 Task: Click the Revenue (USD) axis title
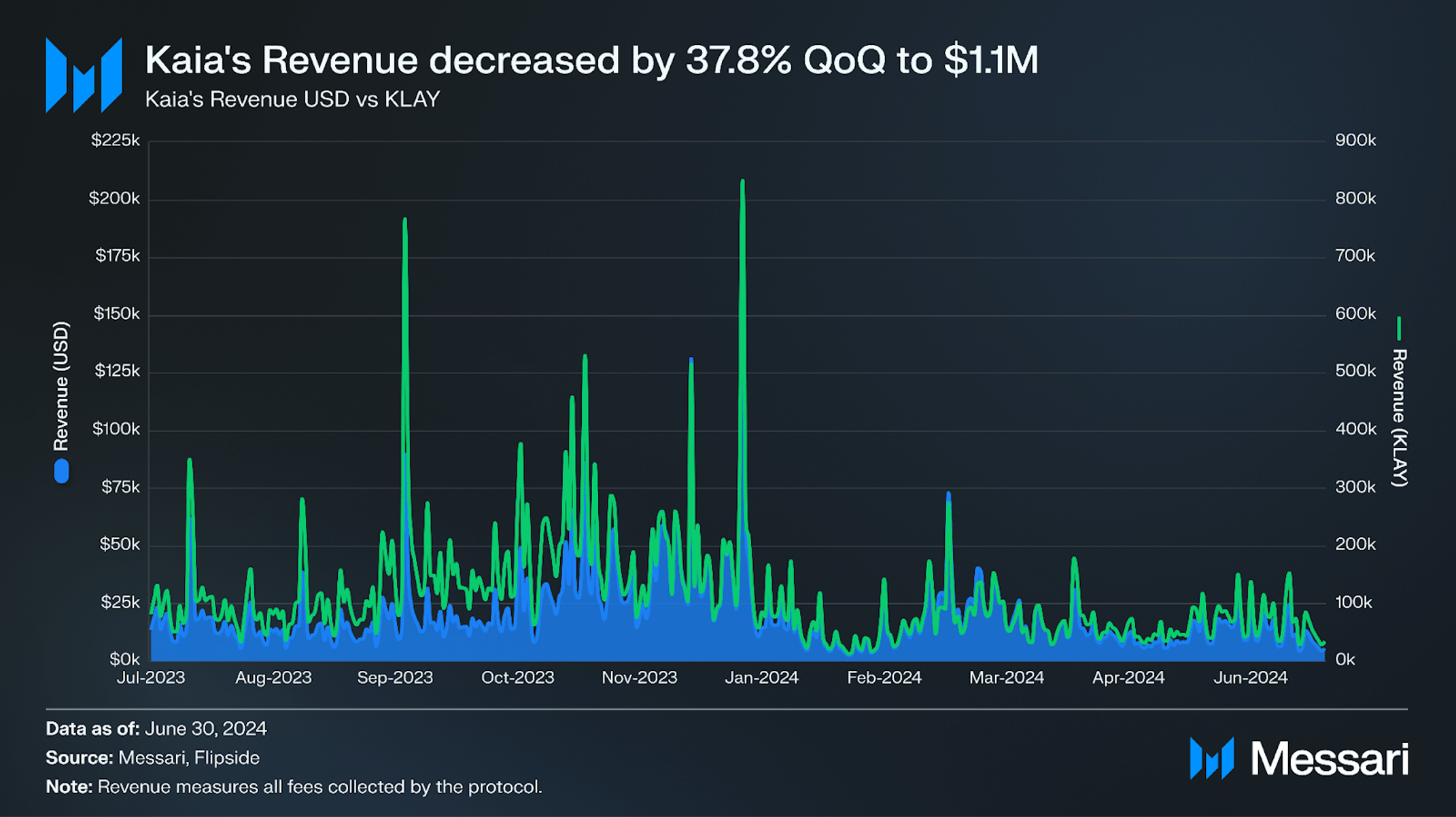pyautogui.click(x=61, y=386)
